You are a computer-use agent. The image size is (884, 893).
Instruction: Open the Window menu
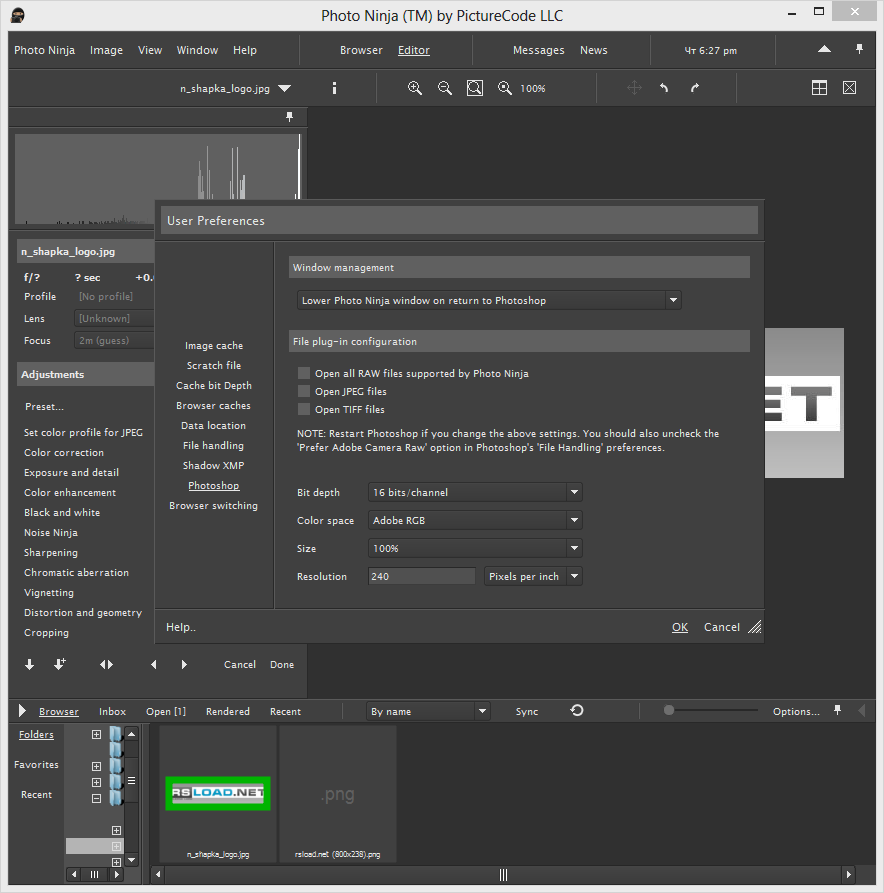197,50
